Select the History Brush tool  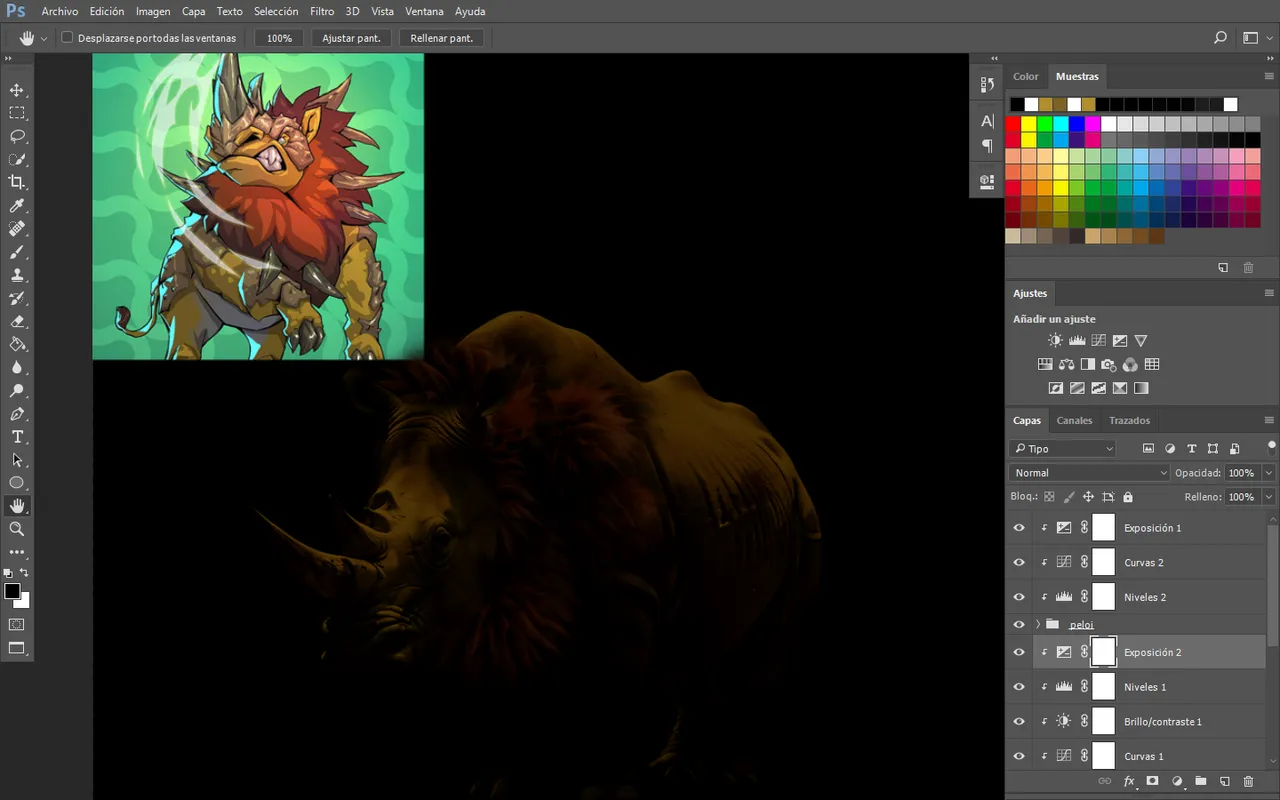coord(17,298)
